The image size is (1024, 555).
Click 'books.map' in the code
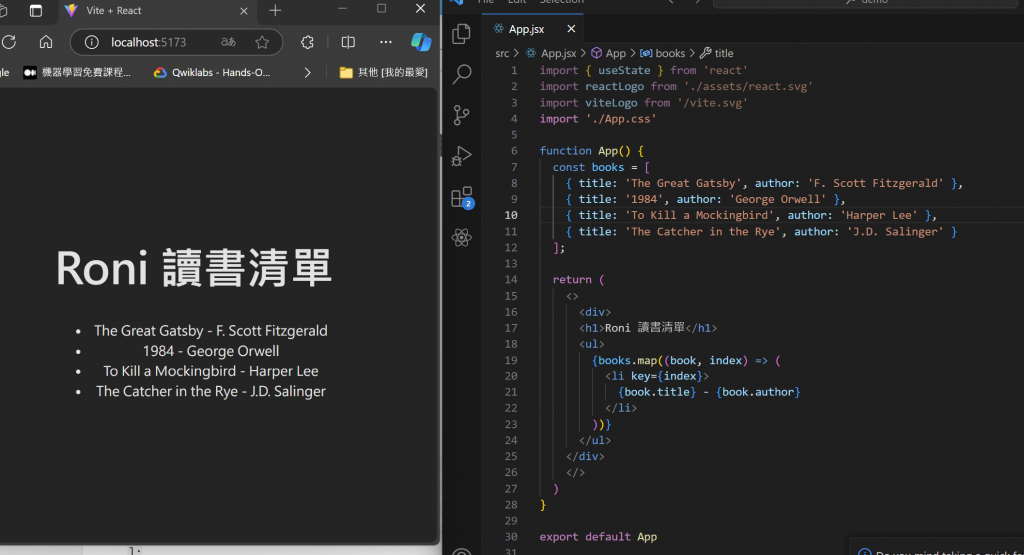[x=628, y=360]
